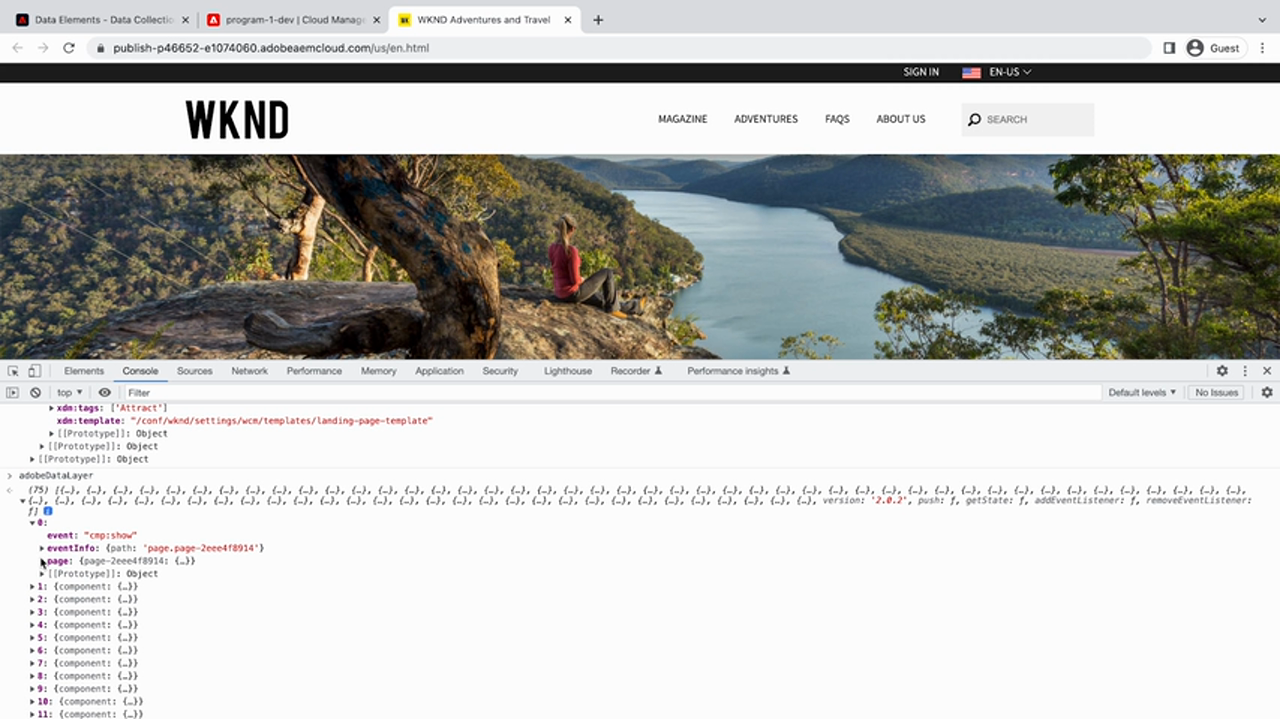1280x719 pixels.
Task: Click the WKND logo
Action: coord(237,119)
